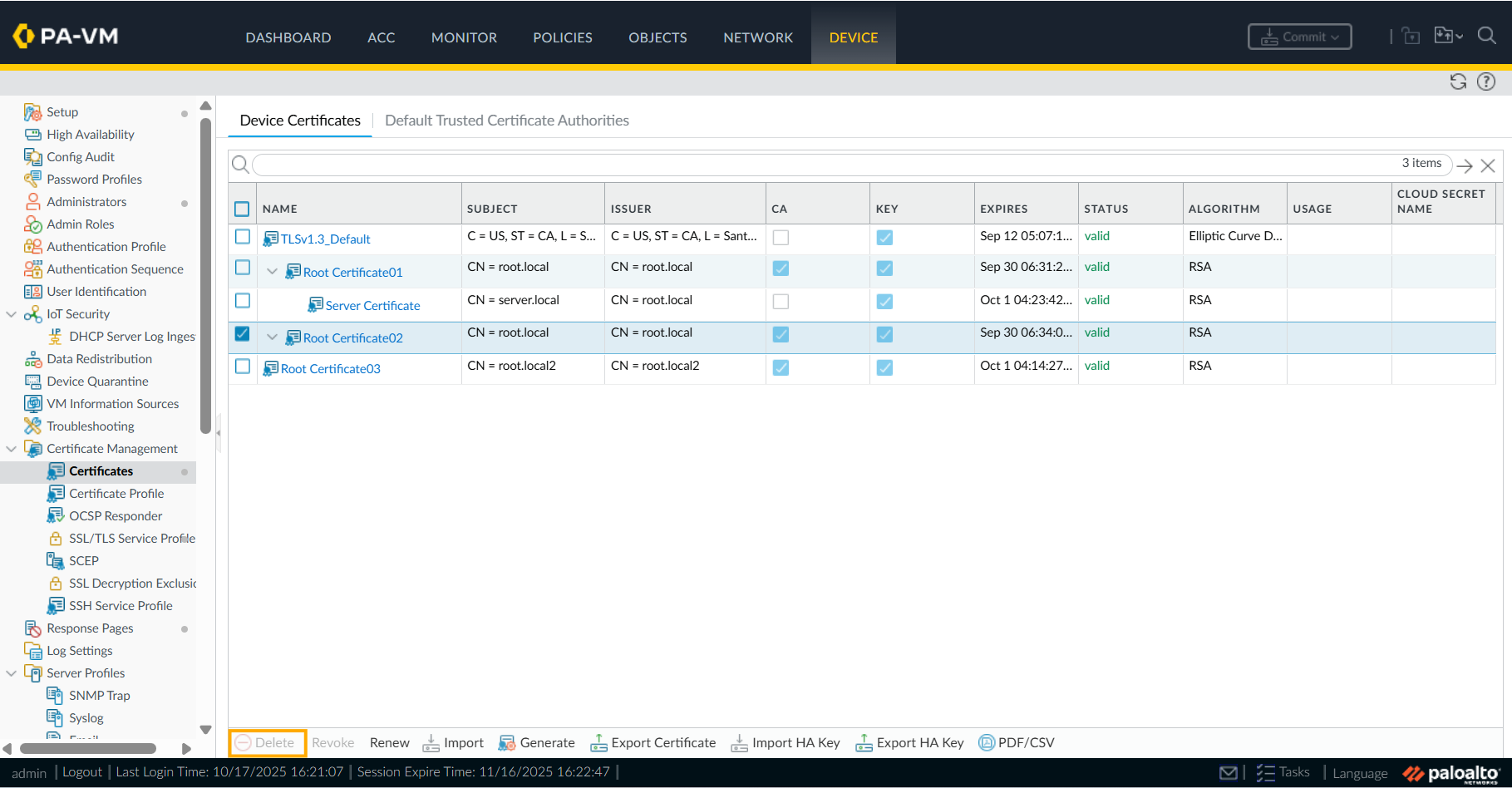Screen dimensions: 1512x788
Task: Click the sidebar horizontal scrollbar
Action: (87, 748)
